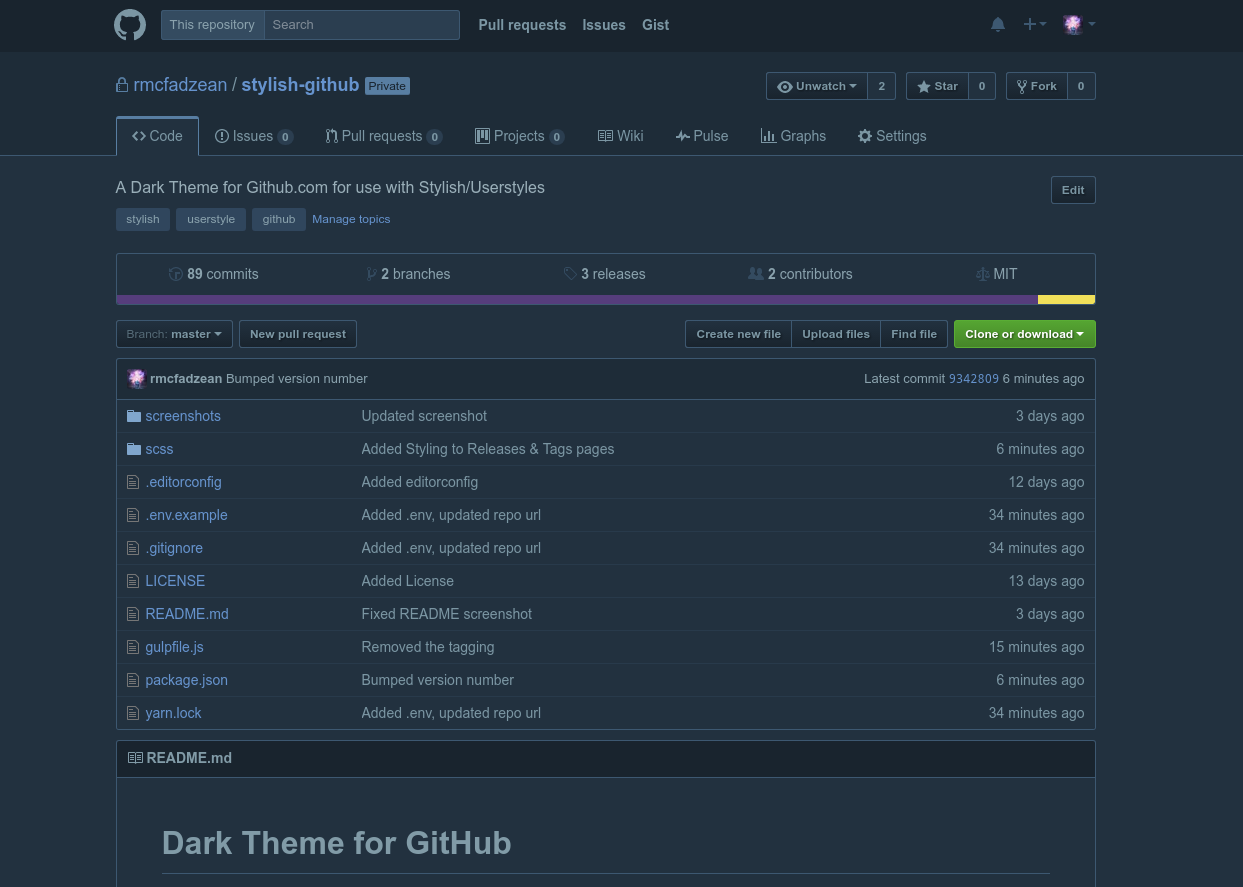This screenshot has width=1243, height=887.
Task: Click the lock icon beside rmcfadzean
Action: pyautogui.click(x=122, y=85)
